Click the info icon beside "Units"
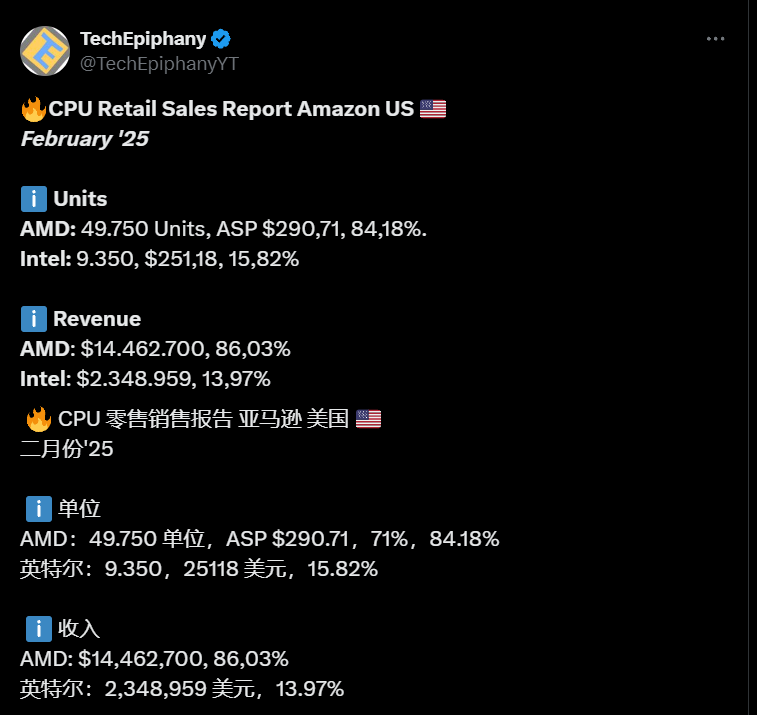This screenshot has height=715, width=757. coord(34,199)
